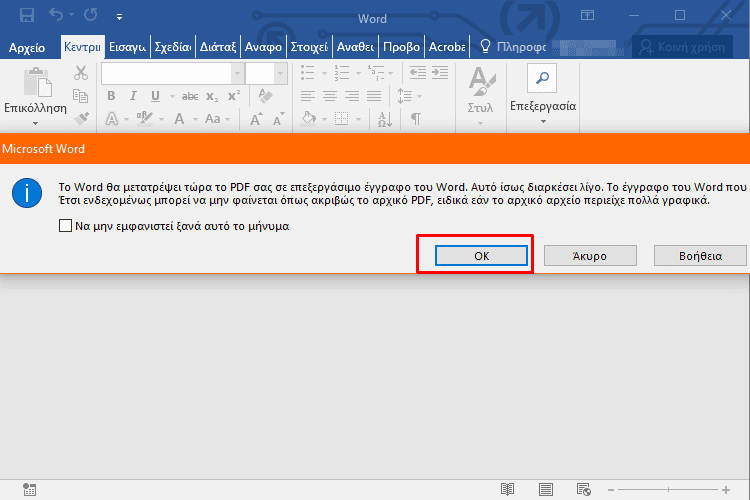Click the Increase Indent icon
The width and height of the screenshot is (750, 500).
click(x=440, y=73)
